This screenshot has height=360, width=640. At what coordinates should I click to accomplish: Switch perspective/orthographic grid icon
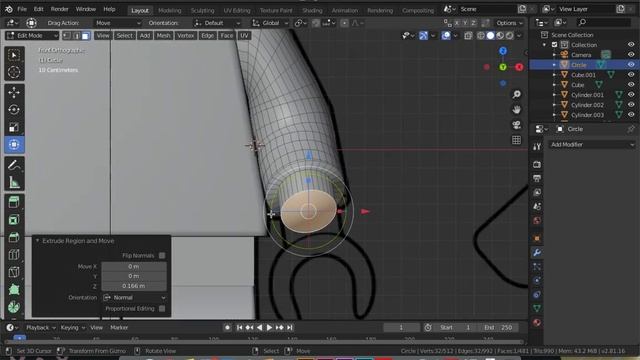(516, 140)
